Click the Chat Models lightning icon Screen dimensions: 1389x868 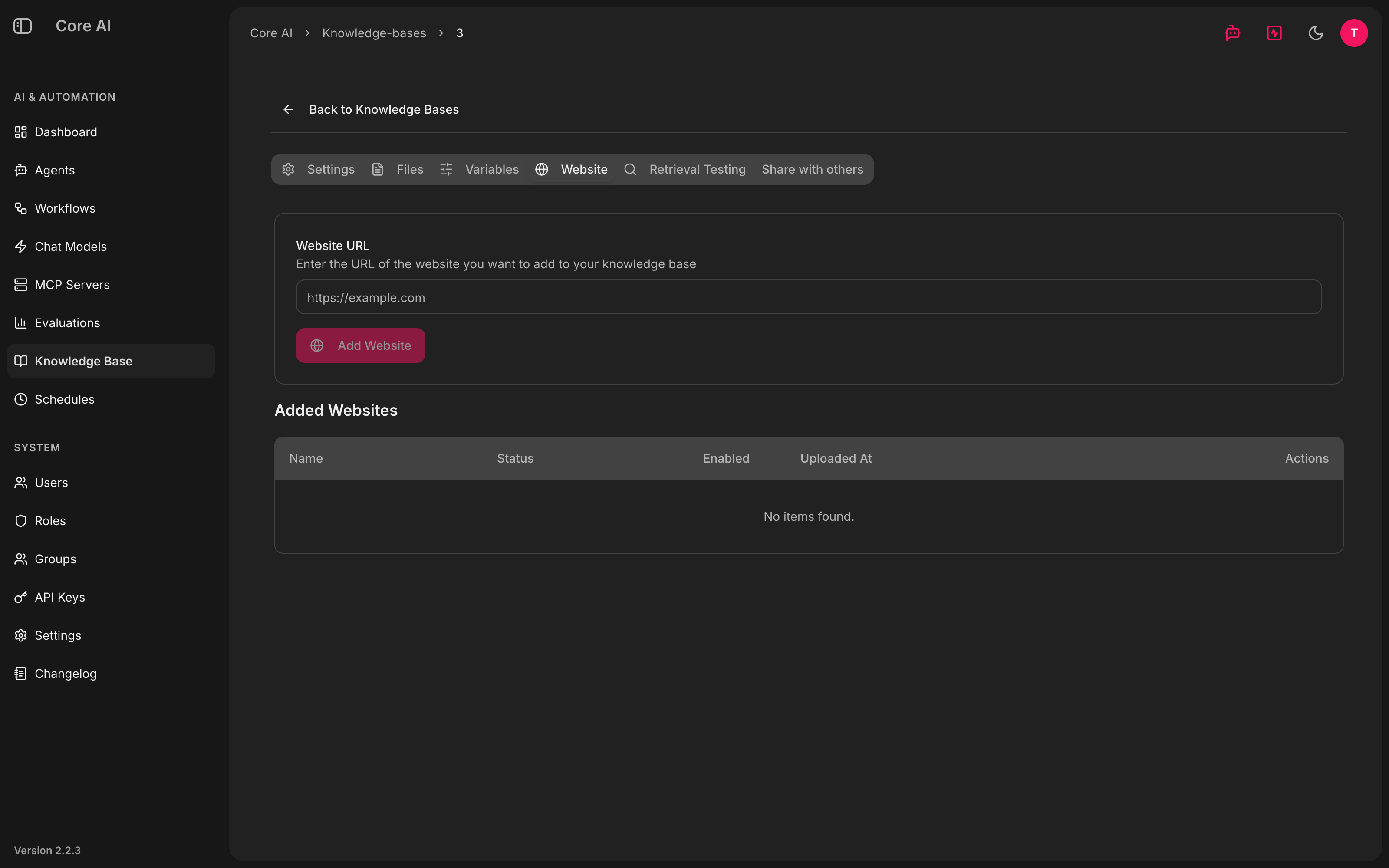point(21,246)
